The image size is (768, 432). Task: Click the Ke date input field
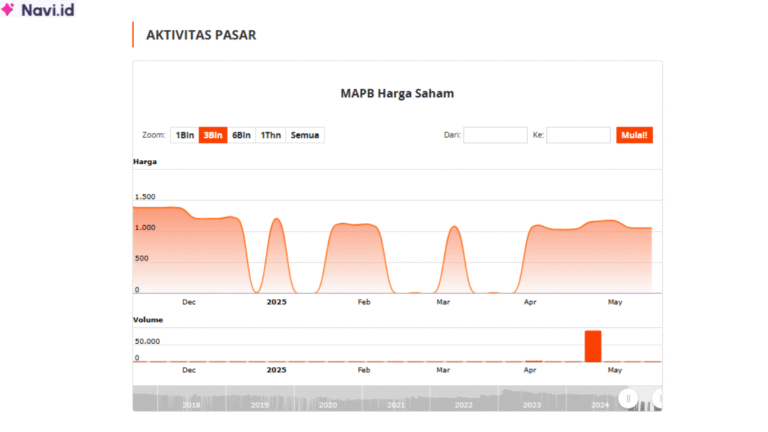click(x=578, y=135)
